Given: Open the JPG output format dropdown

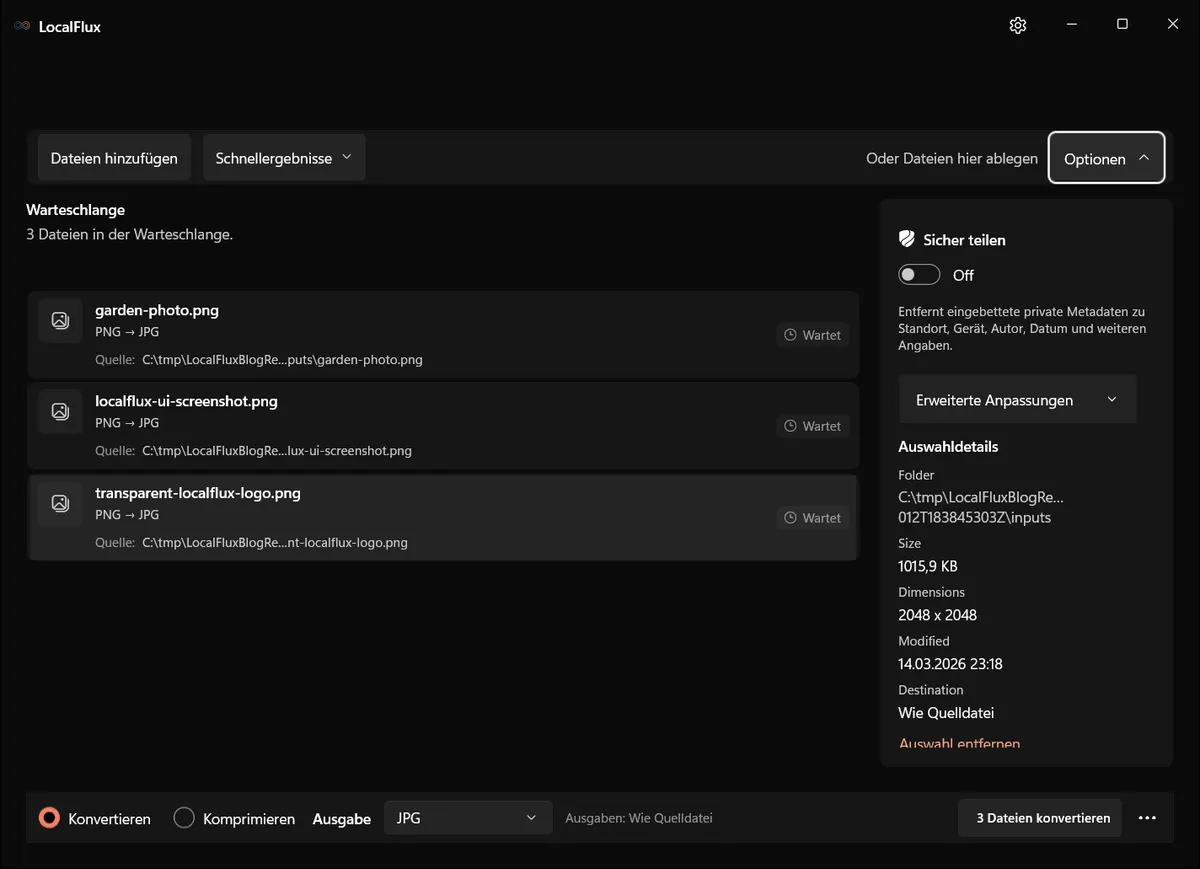Looking at the screenshot, I should pos(468,818).
